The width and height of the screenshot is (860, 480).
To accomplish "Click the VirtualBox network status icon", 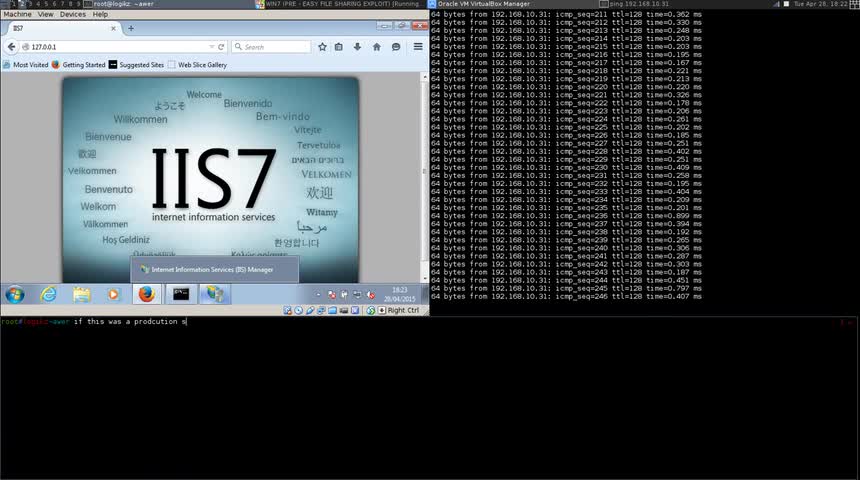I will (321, 310).
